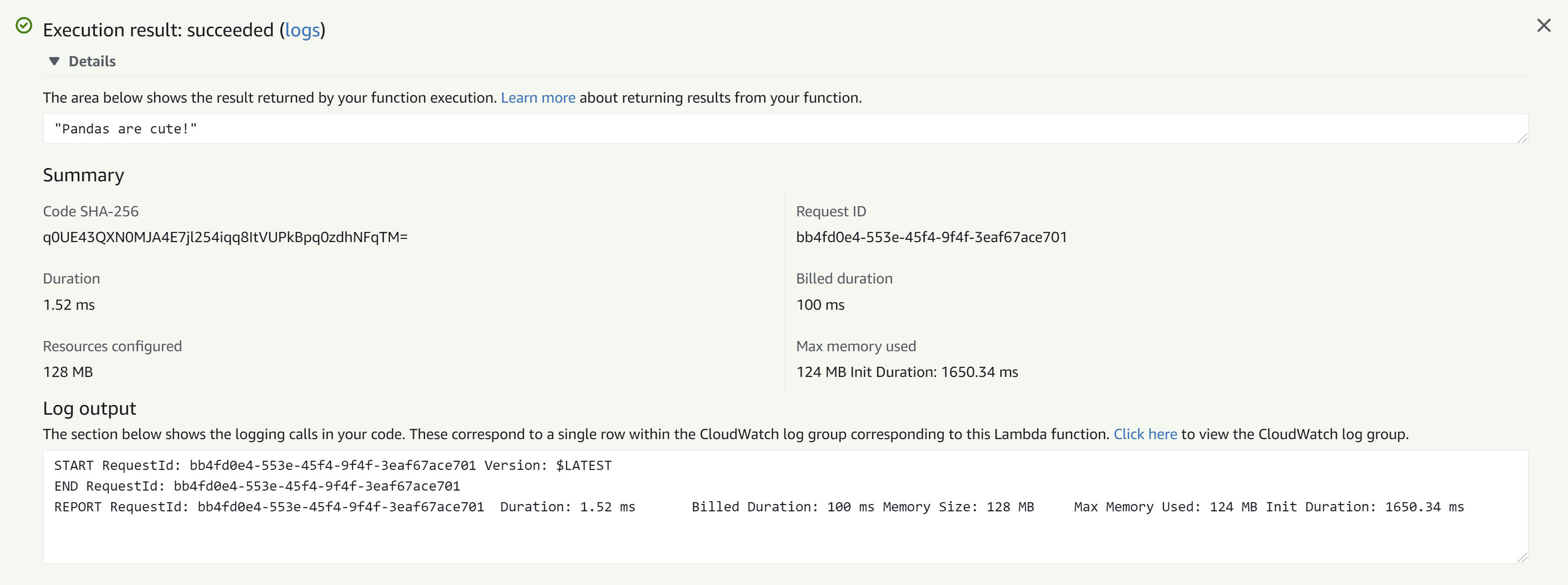Image resolution: width=1568 pixels, height=585 pixels.
Task: Open the Learn more link
Action: (538, 98)
